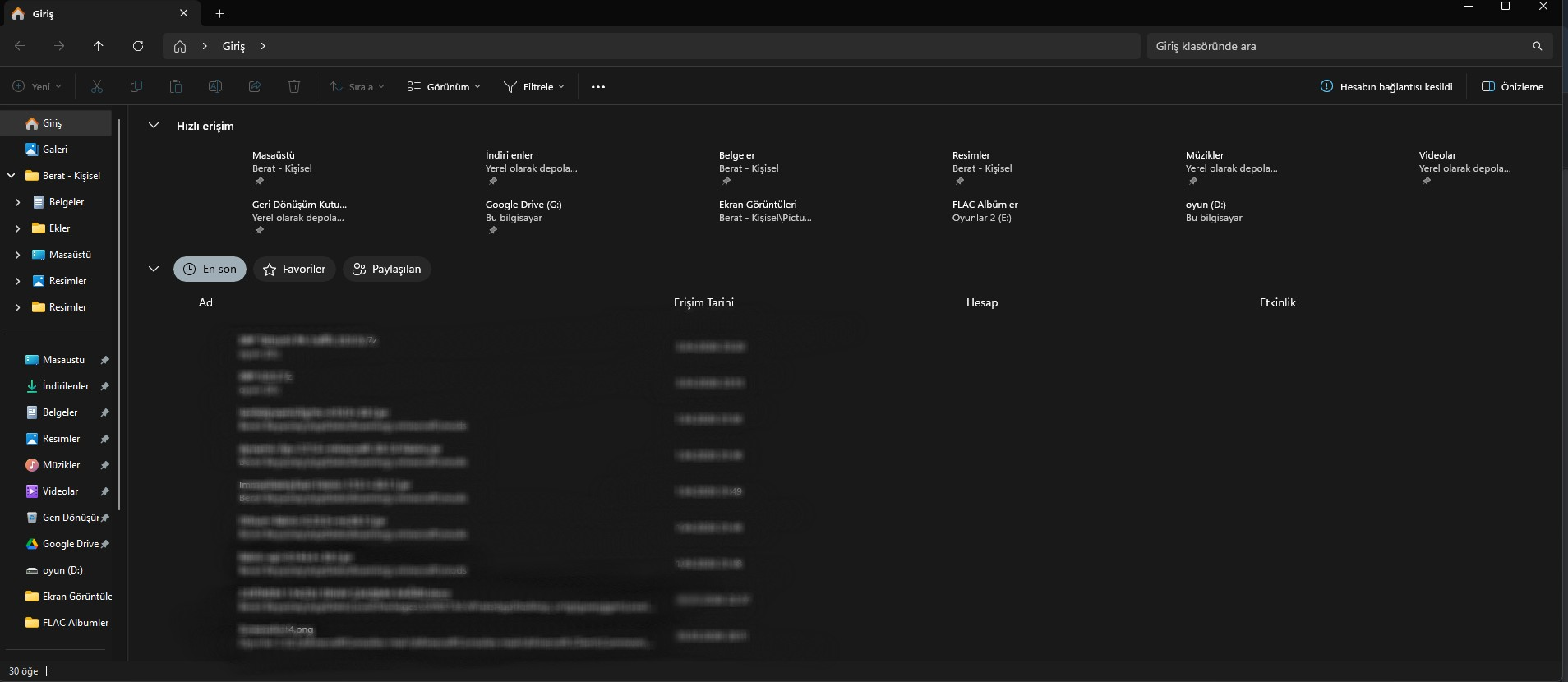Open the Sırala sort dropdown
Image resolution: width=1568 pixels, height=682 pixels.
tap(357, 87)
